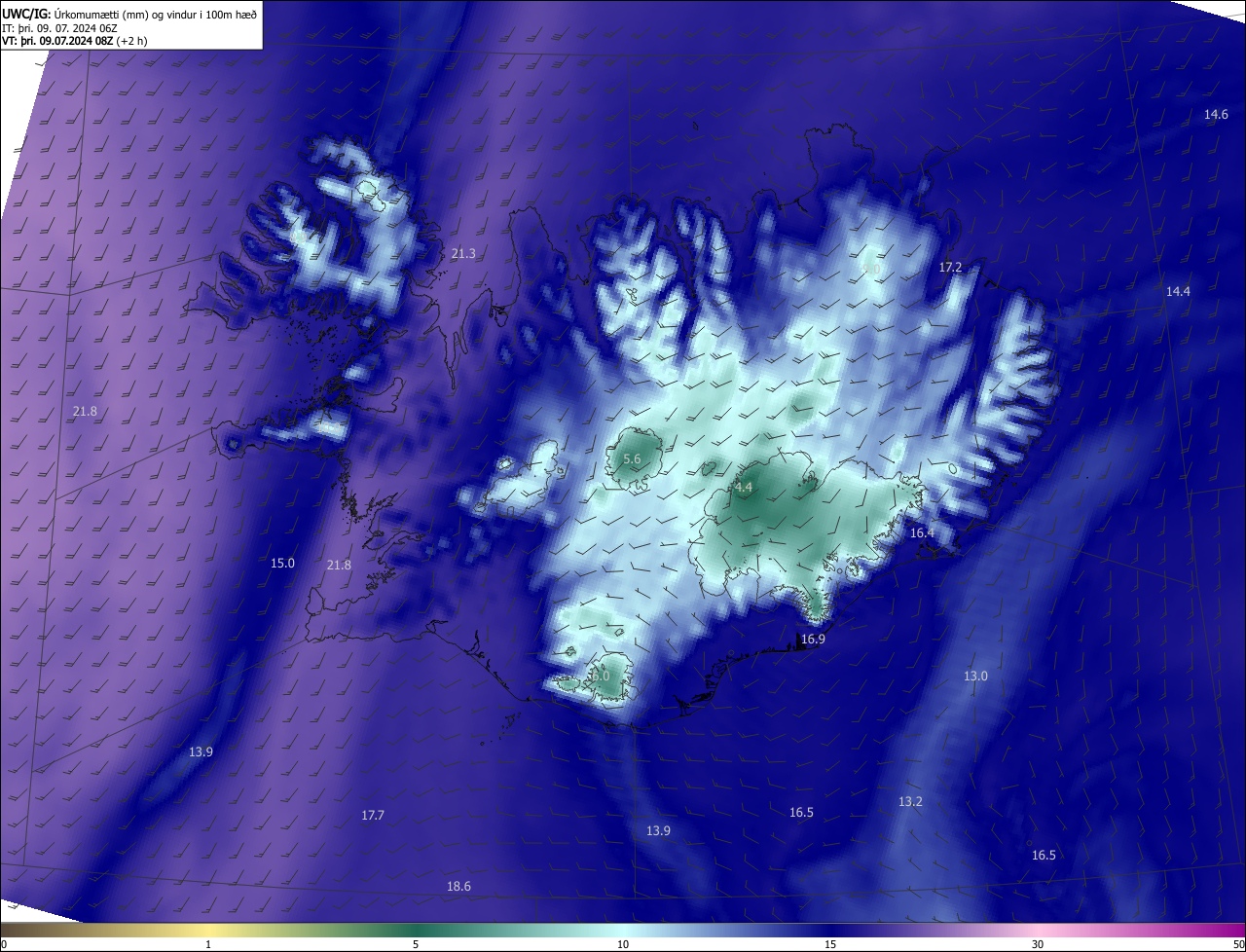
Task: Click the 18.6 value label
Action: [x=458, y=887]
